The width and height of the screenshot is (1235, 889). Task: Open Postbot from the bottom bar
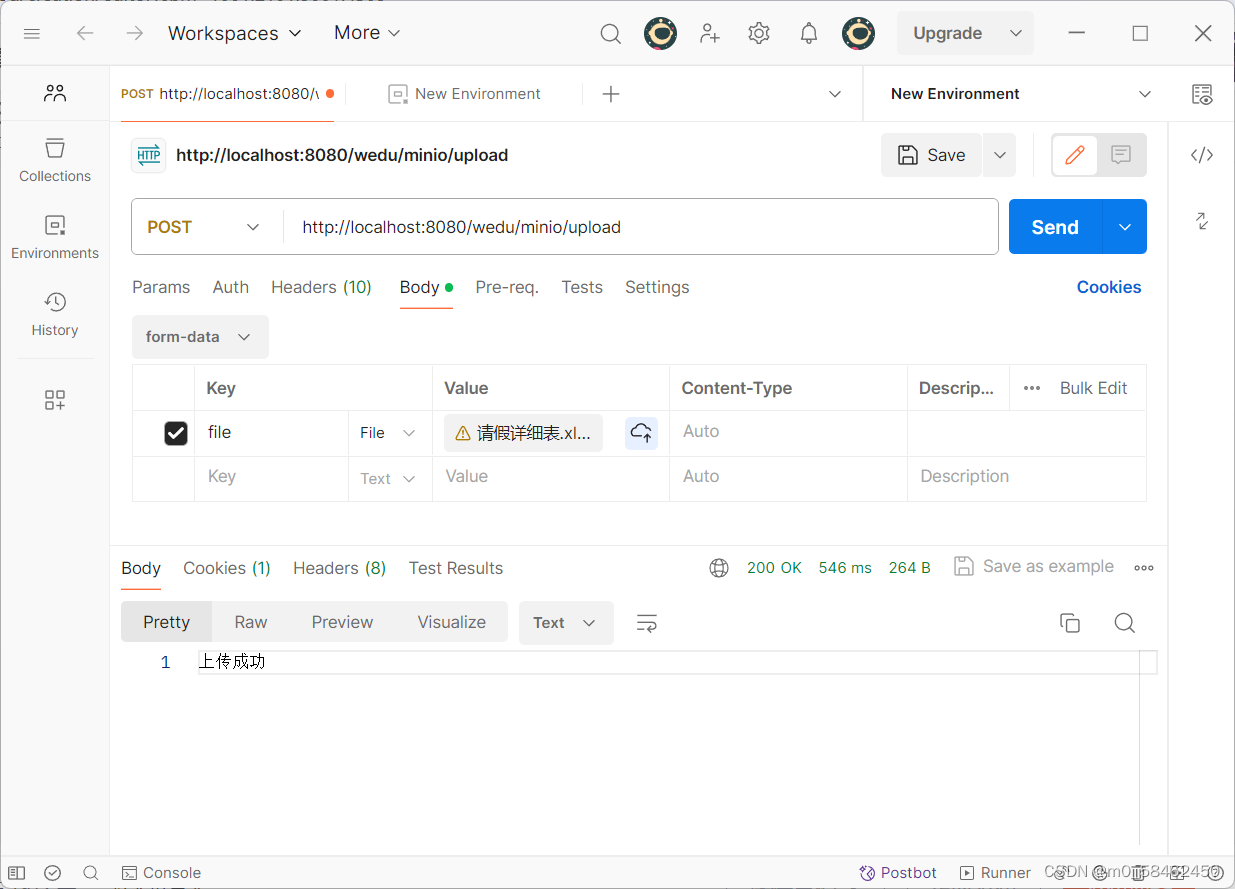pos(897,872)
